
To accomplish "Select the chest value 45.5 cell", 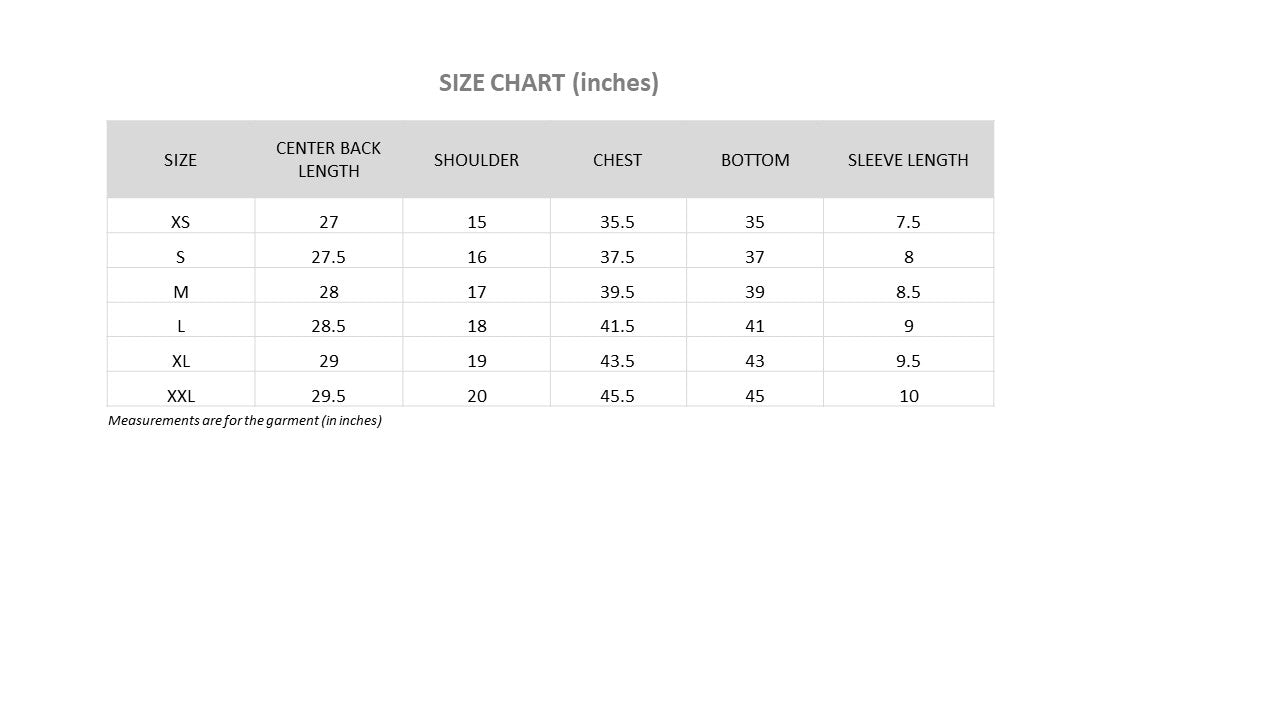I will click(x=617, y=396).
